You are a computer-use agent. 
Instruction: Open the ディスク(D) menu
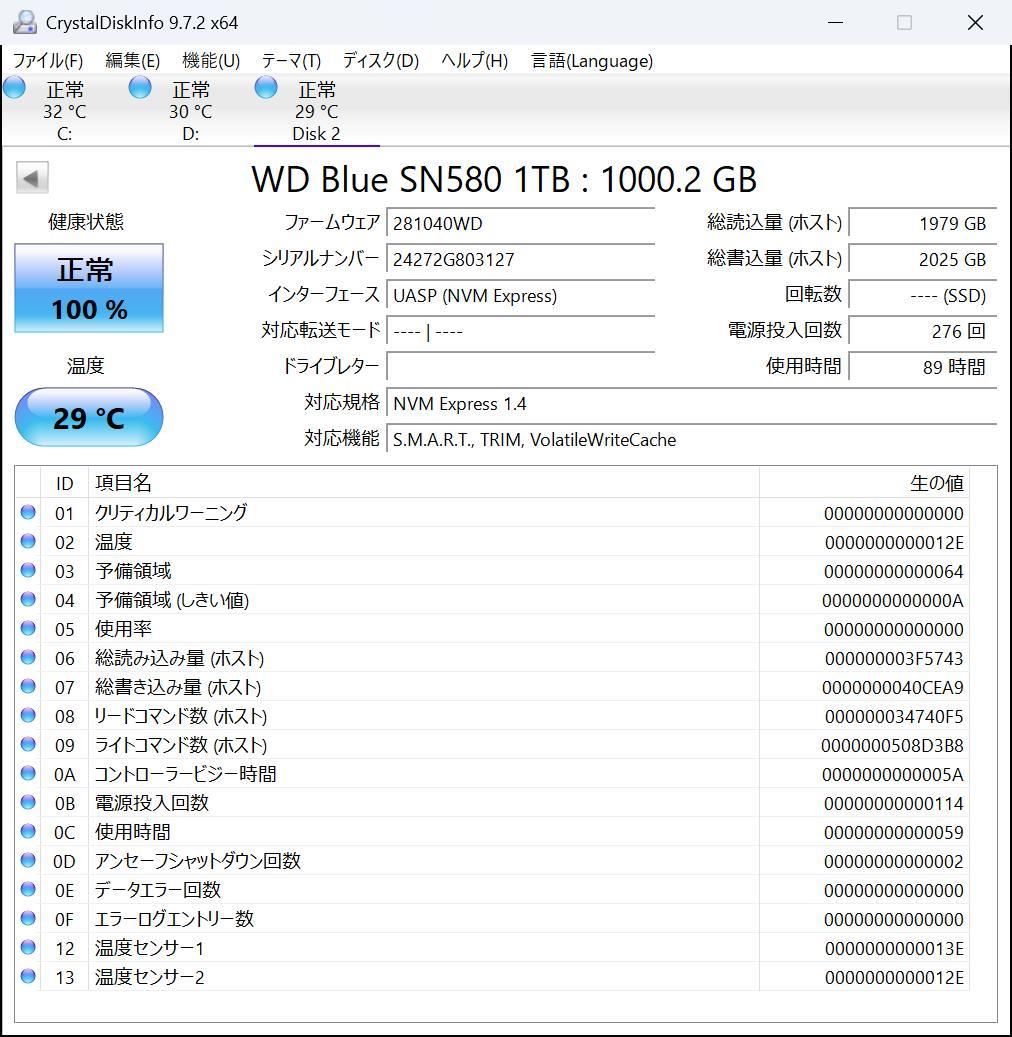380,61
